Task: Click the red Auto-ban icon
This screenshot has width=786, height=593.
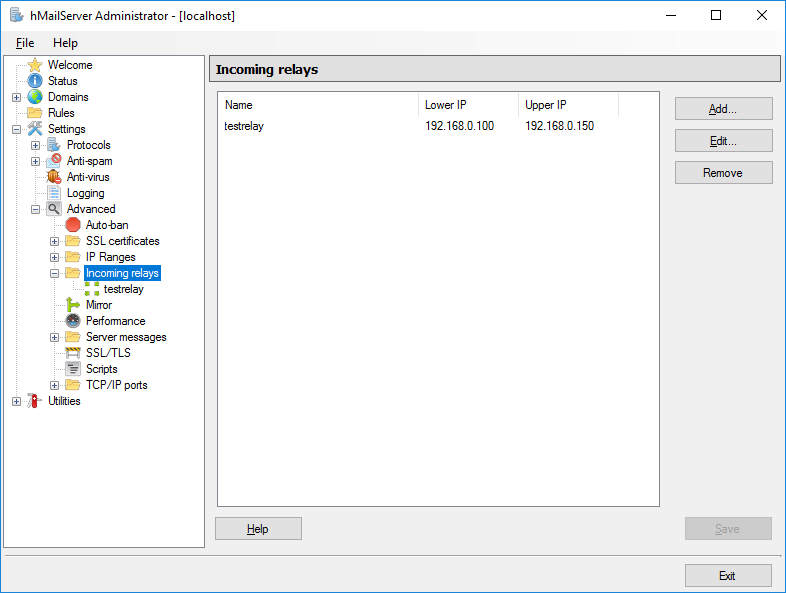Action: (x=73, y=225)
